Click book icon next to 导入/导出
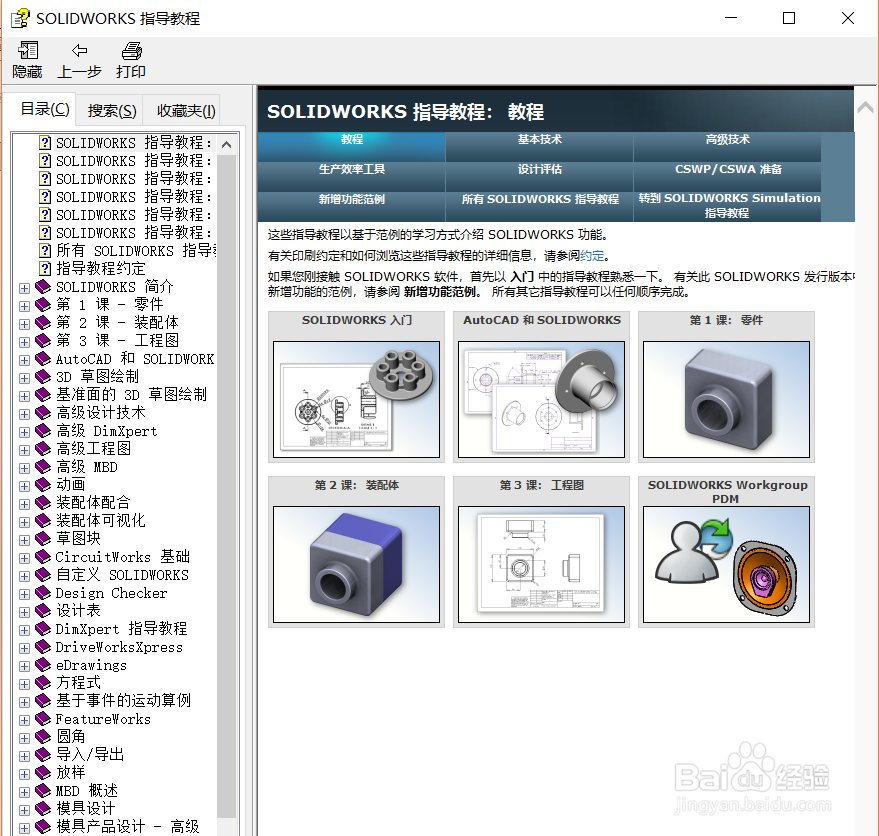The width and height of the screenshot is (879, 836). [43, 755]
